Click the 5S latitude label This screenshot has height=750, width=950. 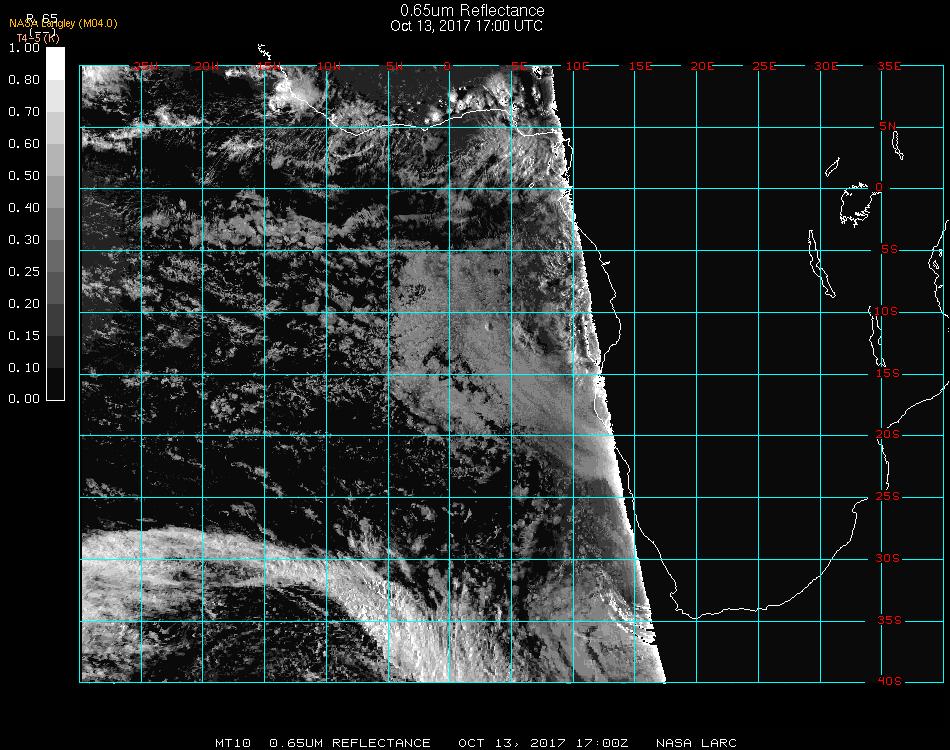[889, 250]
